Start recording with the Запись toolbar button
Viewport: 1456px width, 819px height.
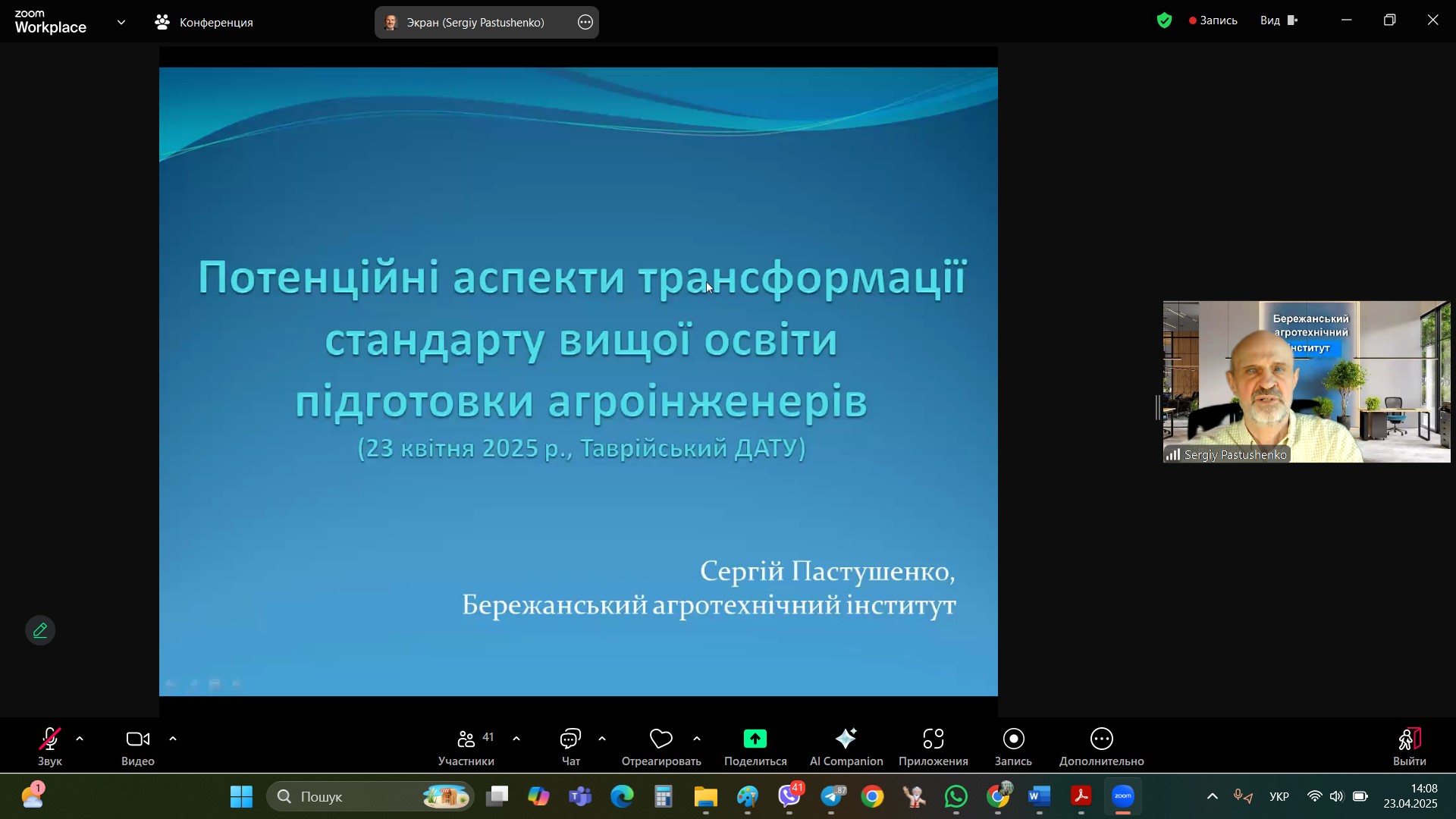(1013, 746)
